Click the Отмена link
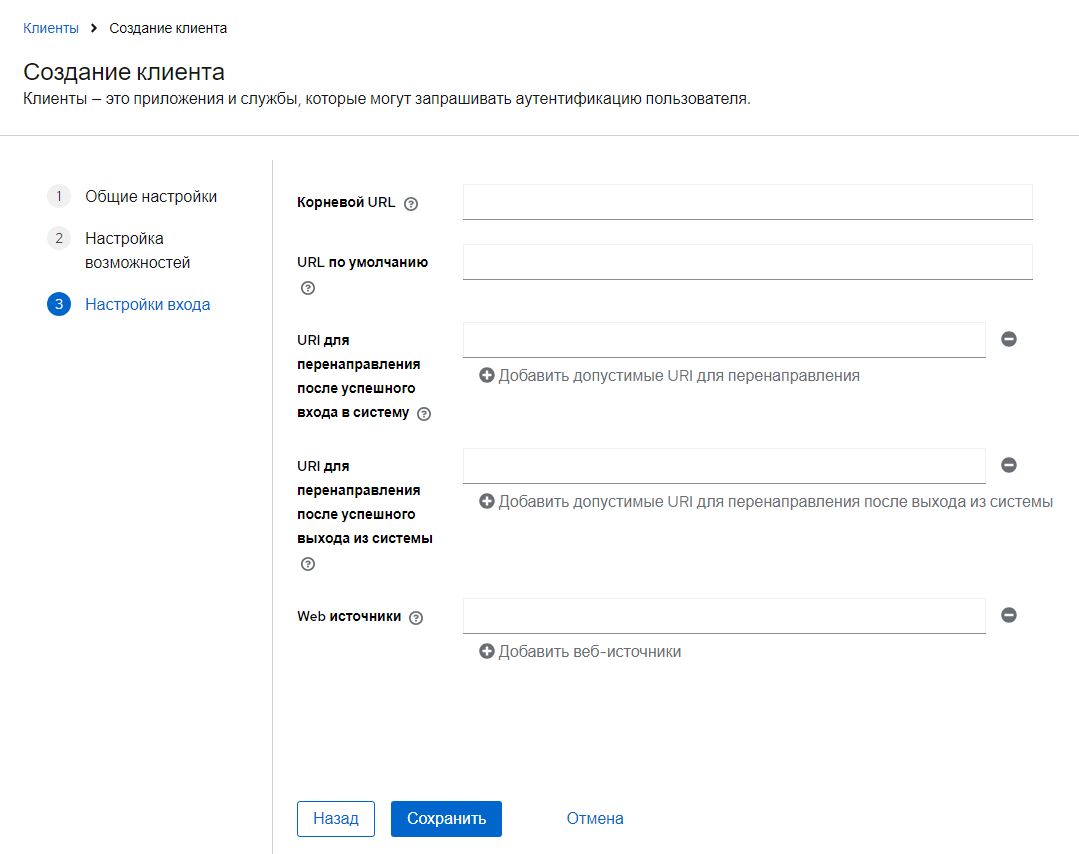The width and height of the screenshot is (1079, 854). tap(595, 818)
